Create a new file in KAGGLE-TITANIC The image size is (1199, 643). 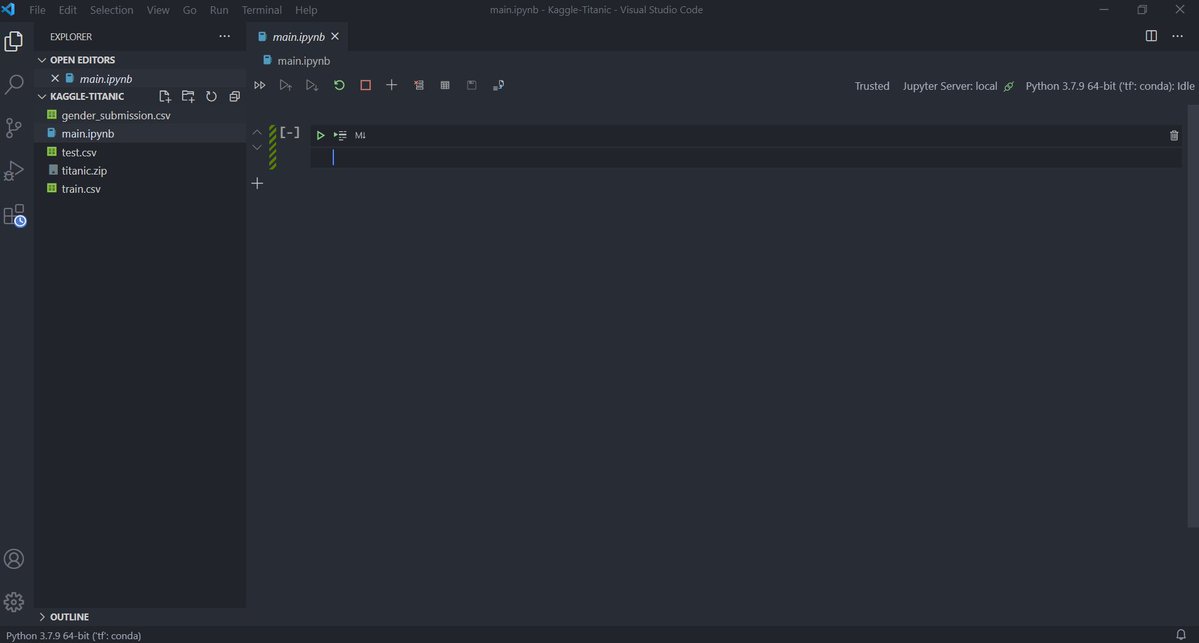pos(164,96)
